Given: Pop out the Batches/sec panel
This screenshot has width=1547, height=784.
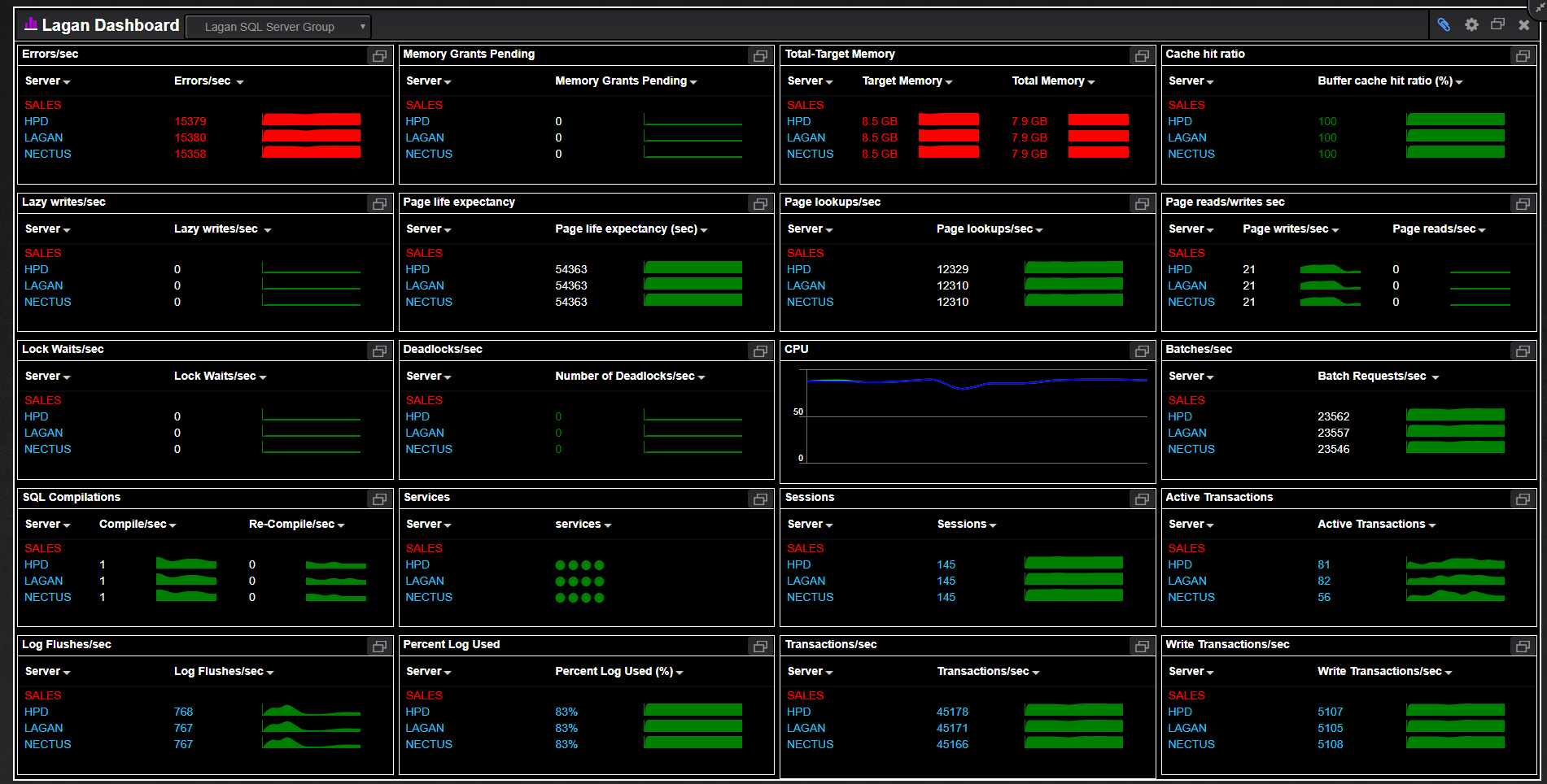Looking at the screenshot, I should click(1523, 351).
